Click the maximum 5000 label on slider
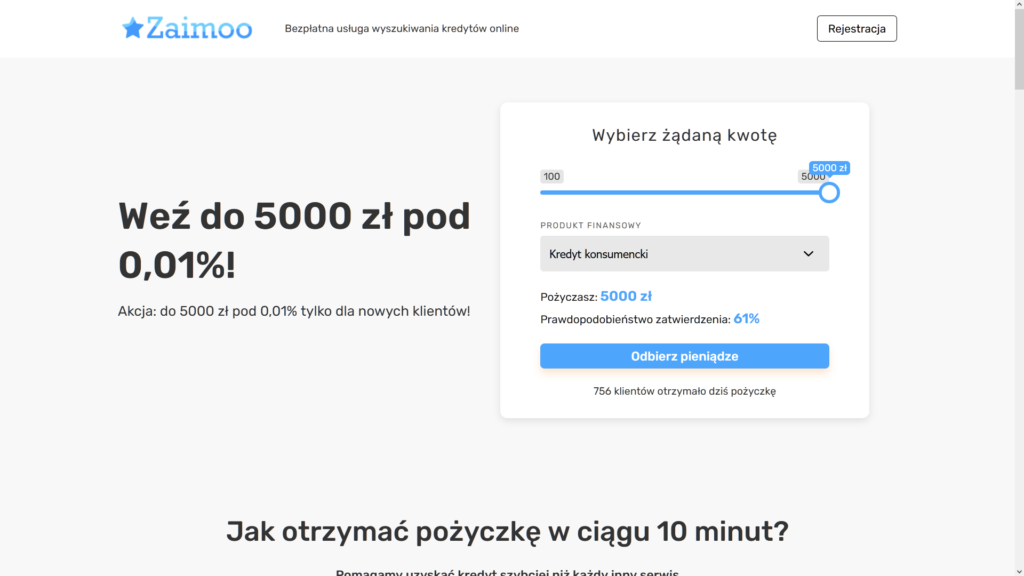Image resolution: width=1024 pixels, height=576 pixels. pos(811,177)
